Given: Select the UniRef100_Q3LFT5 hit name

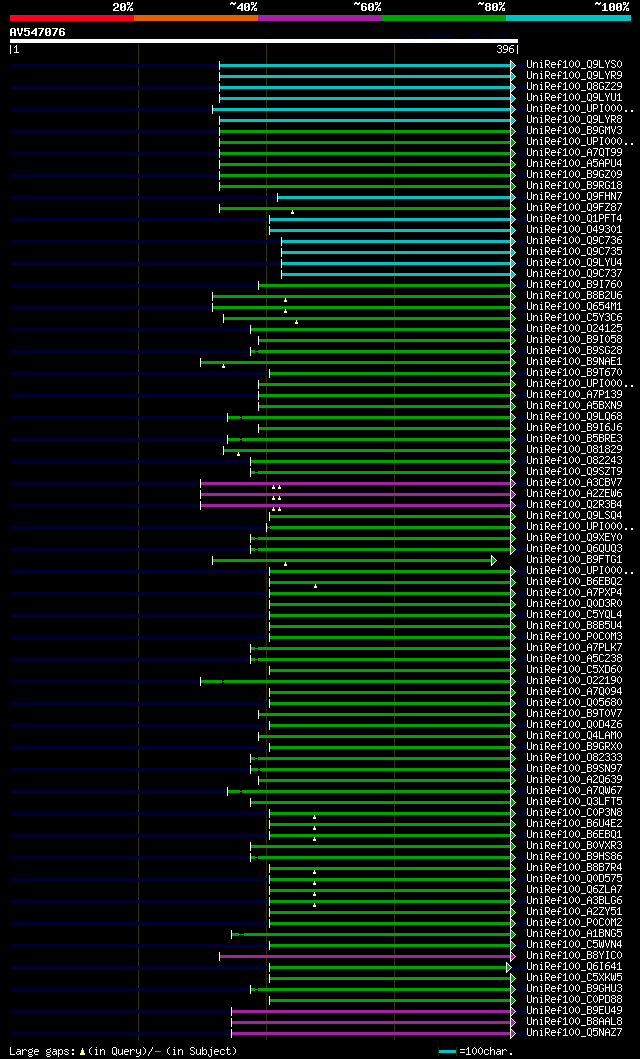Looking at the screenshot, I should tap(575, 802).
